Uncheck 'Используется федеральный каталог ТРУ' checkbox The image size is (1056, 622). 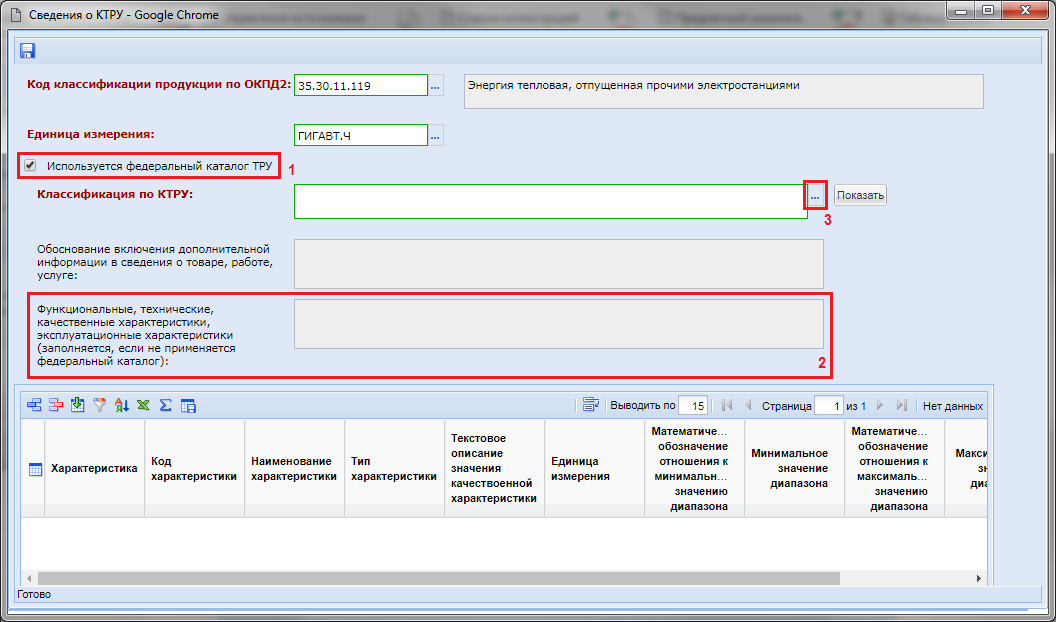30,165
